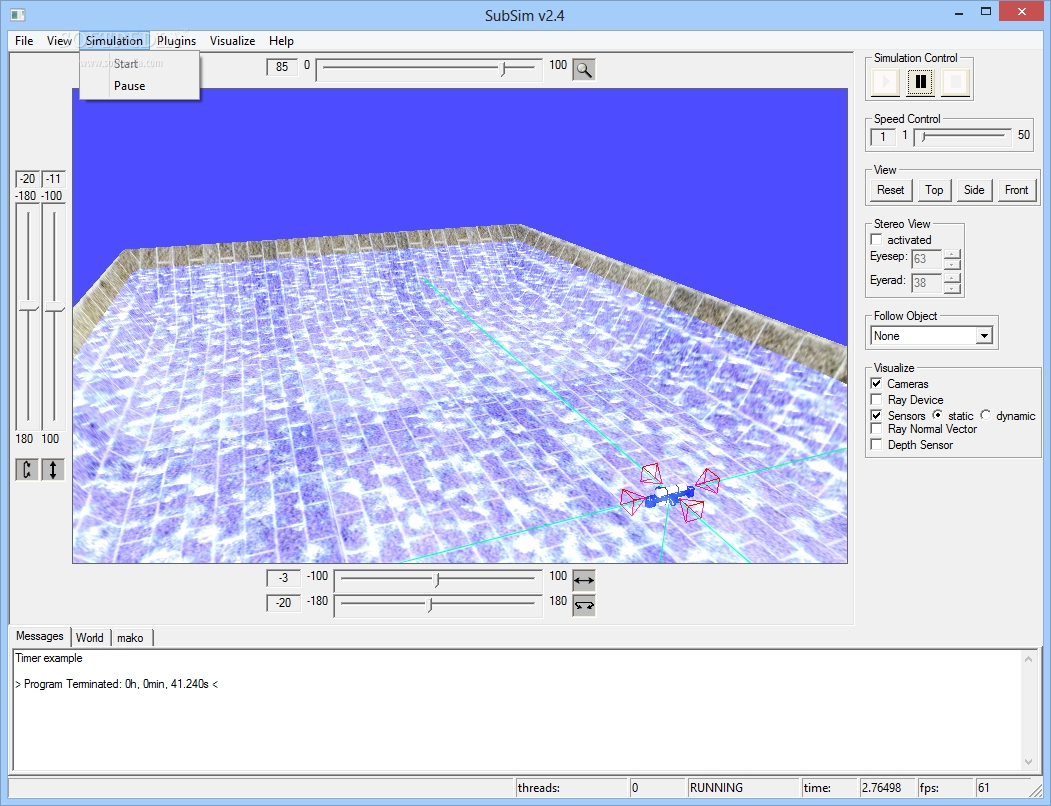Enable the Ray Normal Vector checkbox
This screenshot has width=1051, height=806.
[x=876, y=428]
